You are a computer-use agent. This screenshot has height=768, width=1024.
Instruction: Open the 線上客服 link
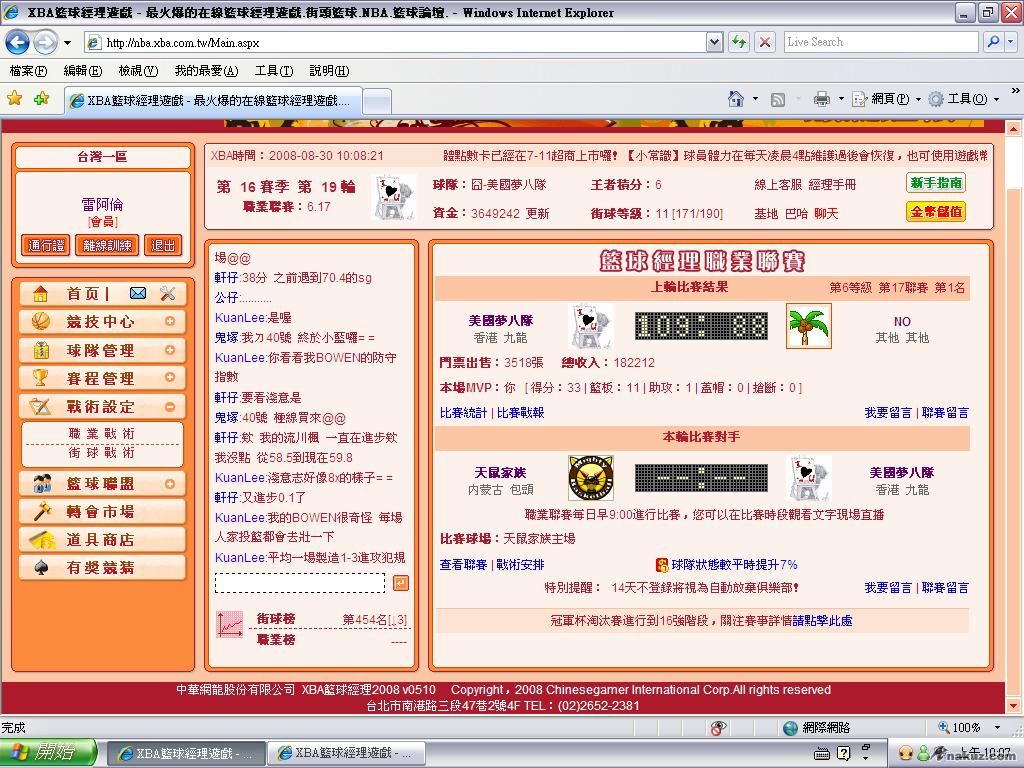778,185
